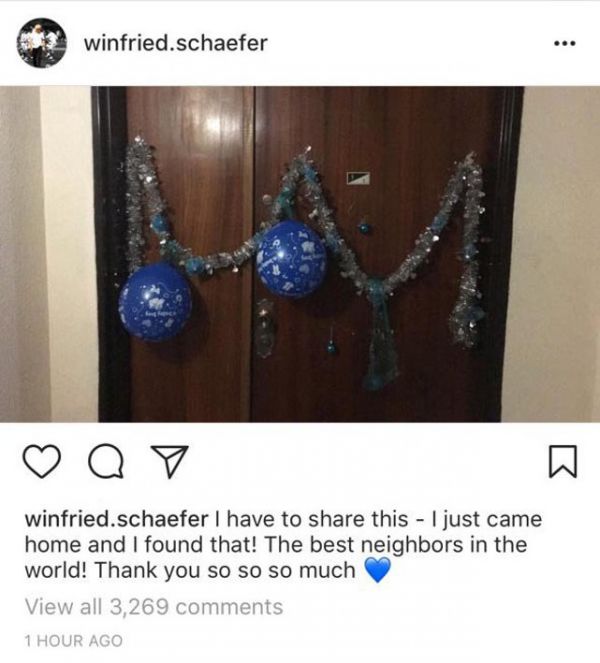600x663 pixels.
Task: Click the caption phrase 'Thank you so so so much'
Action: point(225,570)
